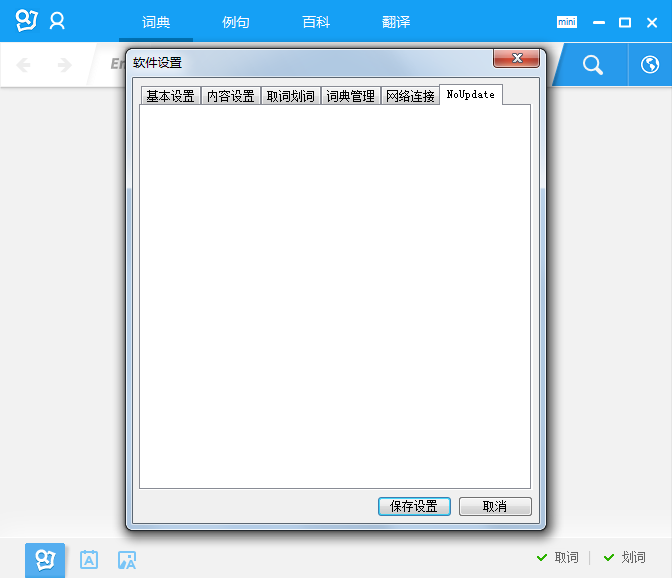This screenshot has height=578, width=672.
Task: Switch to mini mode
Action: (x=567, y=22)
